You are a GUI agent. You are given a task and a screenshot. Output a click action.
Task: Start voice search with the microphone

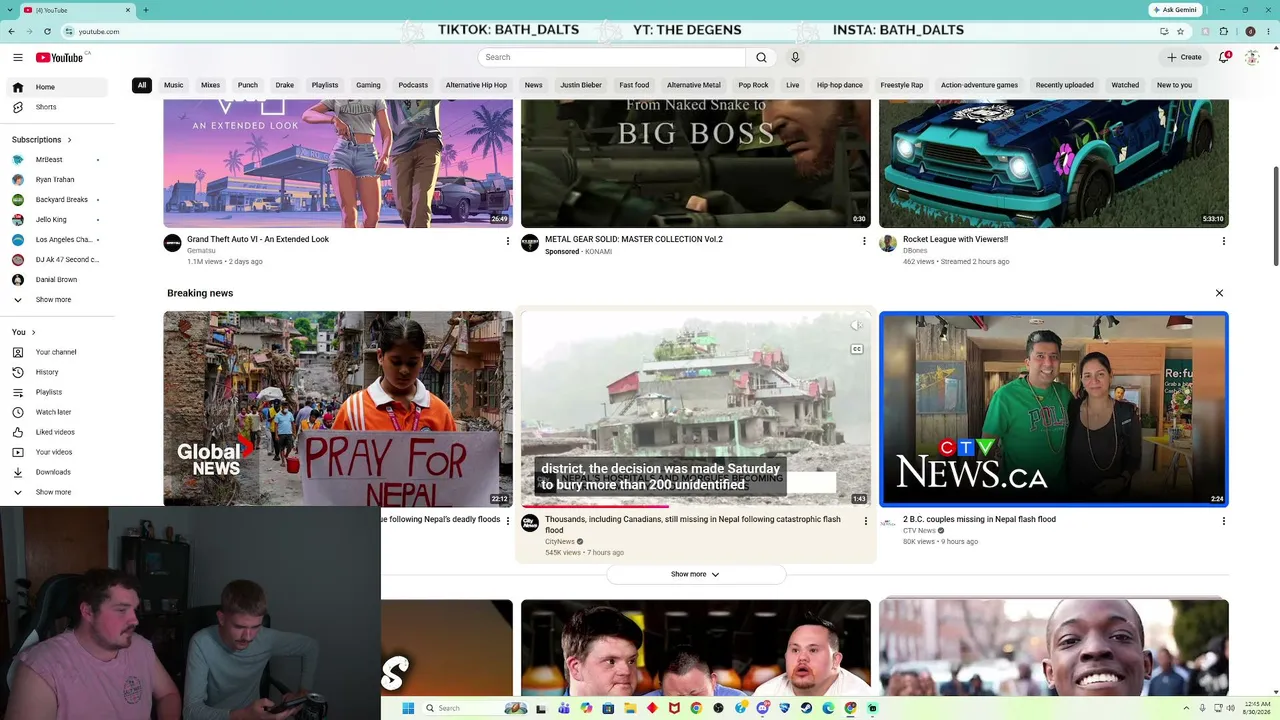(x=795, y=57)
